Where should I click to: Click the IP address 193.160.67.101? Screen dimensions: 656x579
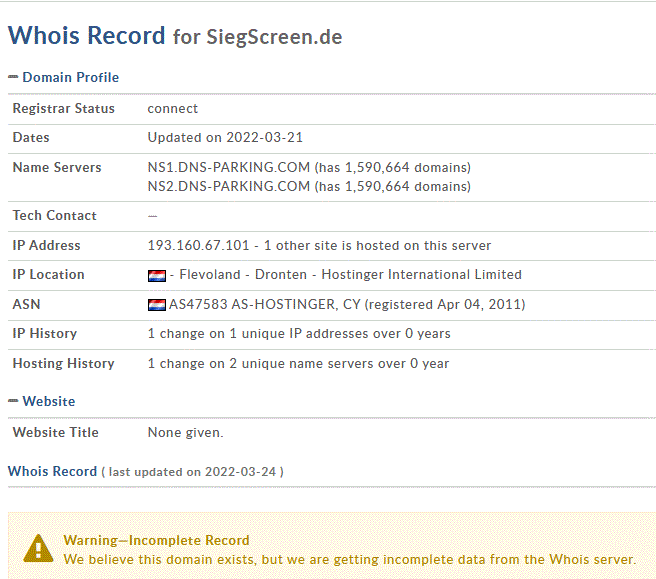[x=198, y=245]
